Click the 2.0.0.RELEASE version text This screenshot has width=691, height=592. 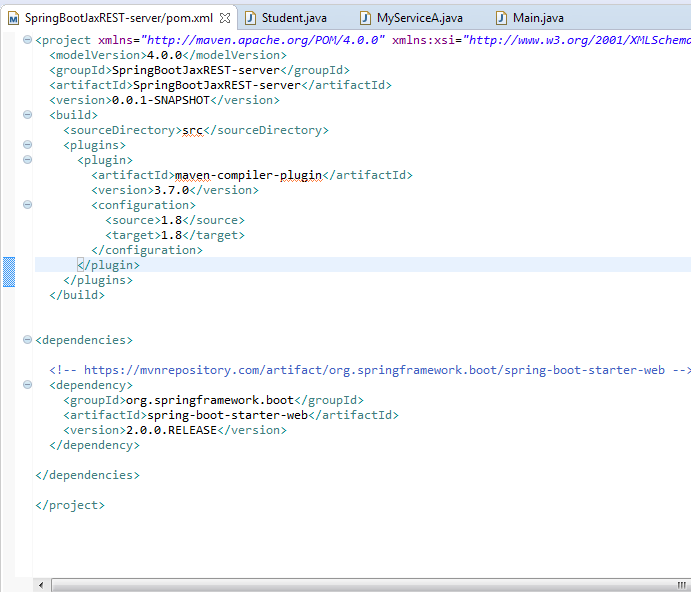tap(171, 430)
